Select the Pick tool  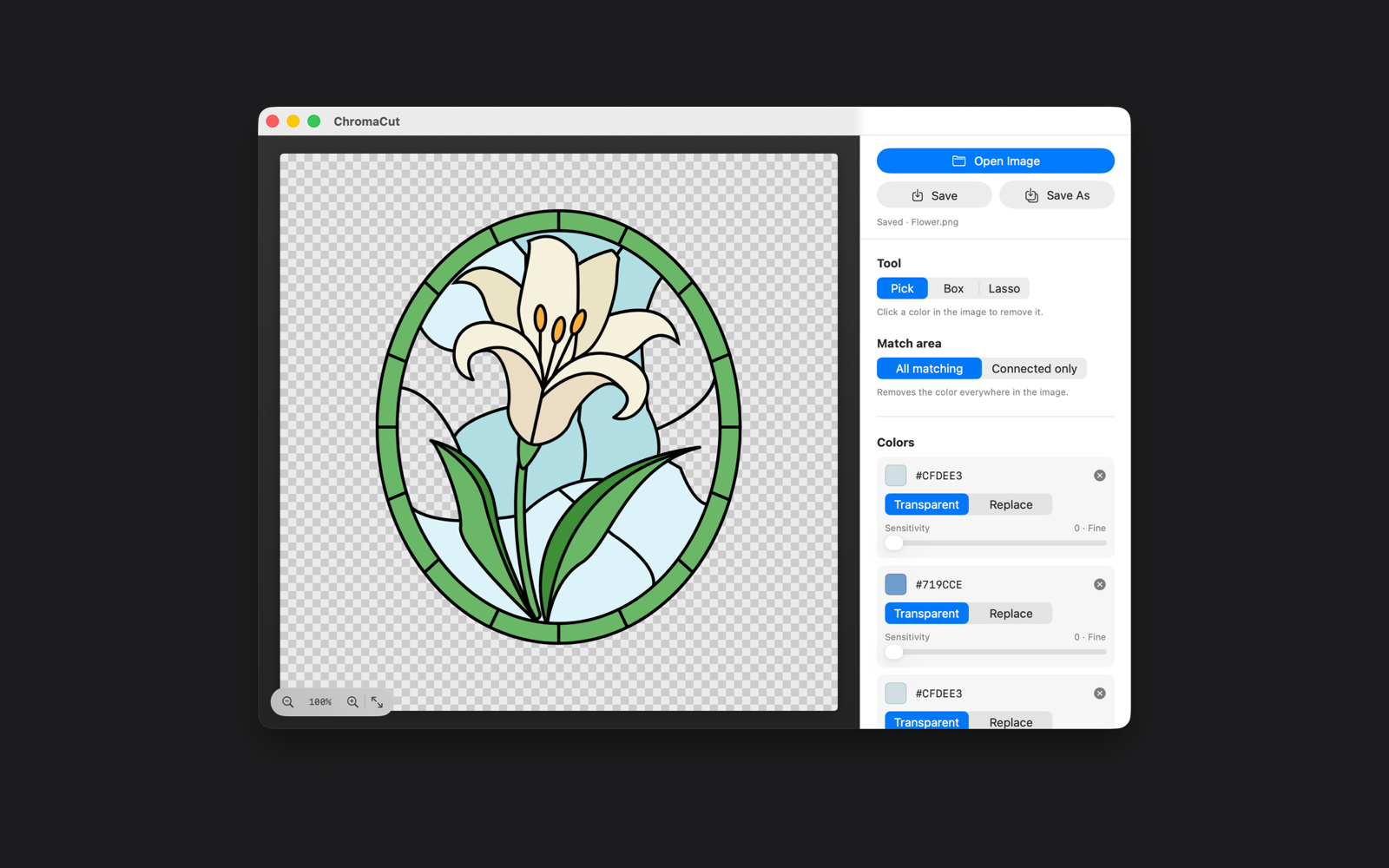pyautogui.click(x=902, y=288)
